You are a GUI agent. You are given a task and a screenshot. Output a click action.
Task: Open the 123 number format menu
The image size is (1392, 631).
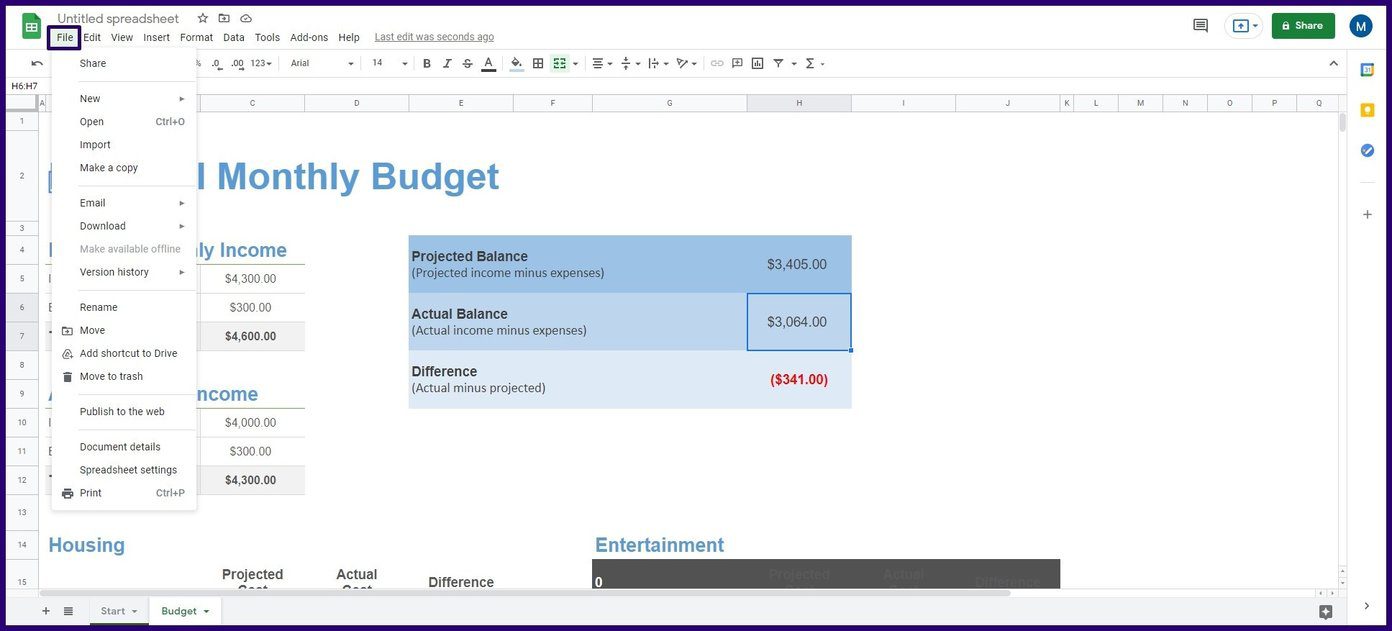pos(261,63)
